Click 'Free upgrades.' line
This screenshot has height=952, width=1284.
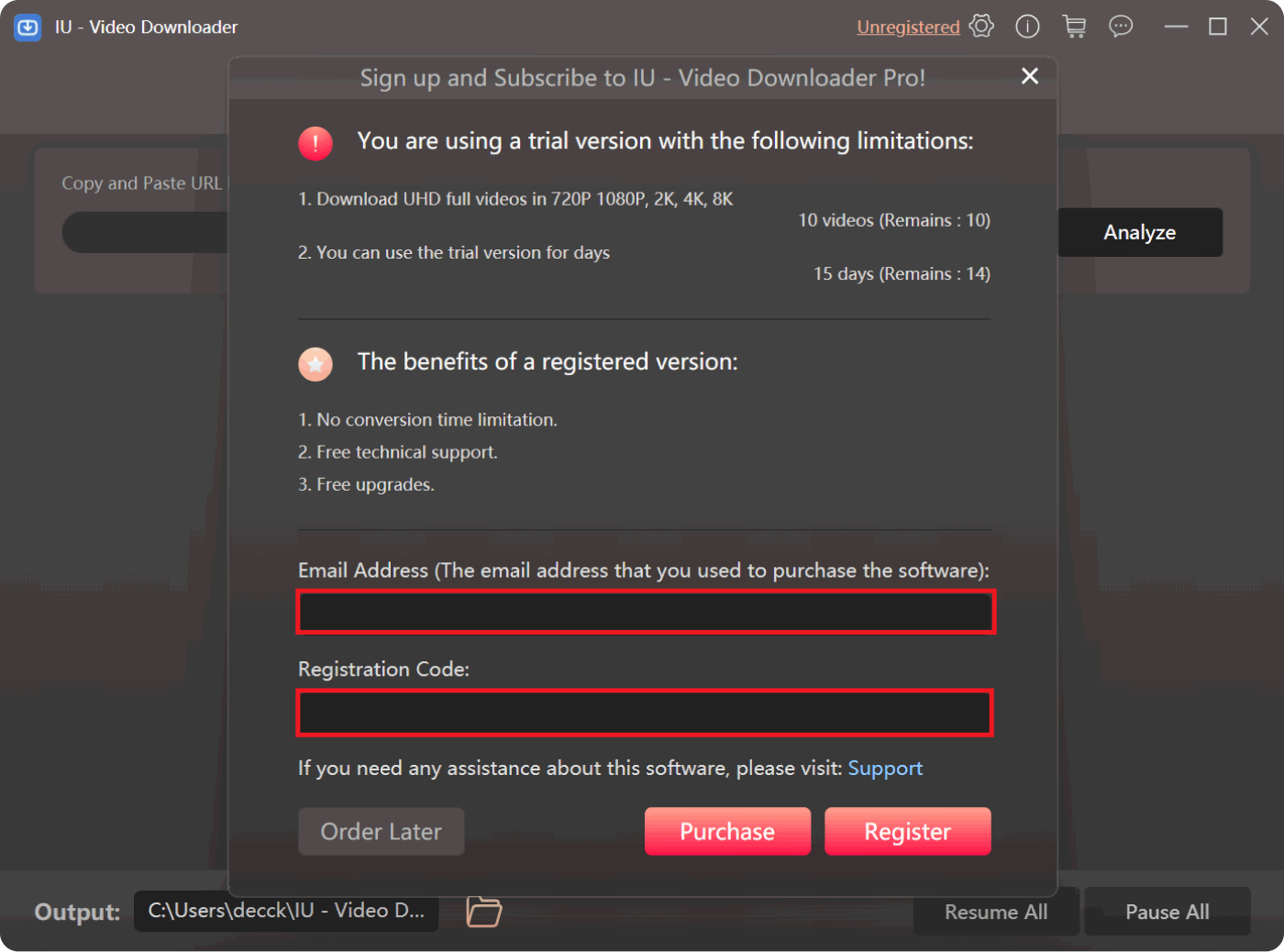pos(366,484)
